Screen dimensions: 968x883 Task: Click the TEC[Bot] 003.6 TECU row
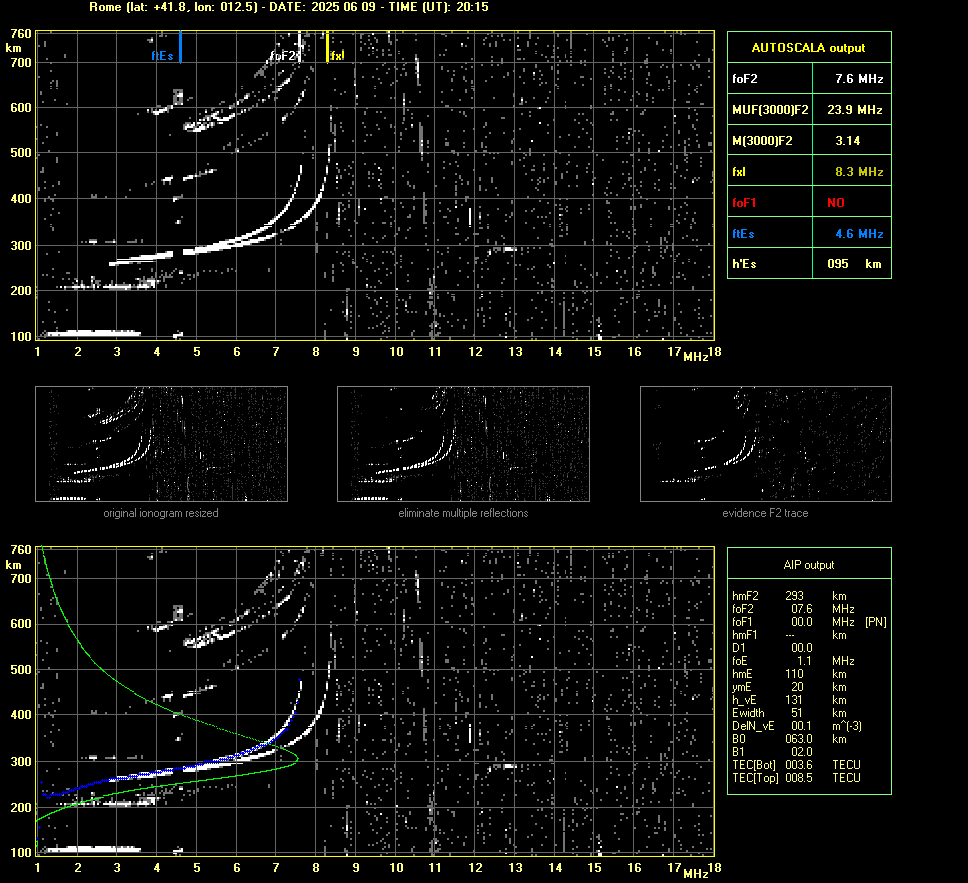point(796,764)
